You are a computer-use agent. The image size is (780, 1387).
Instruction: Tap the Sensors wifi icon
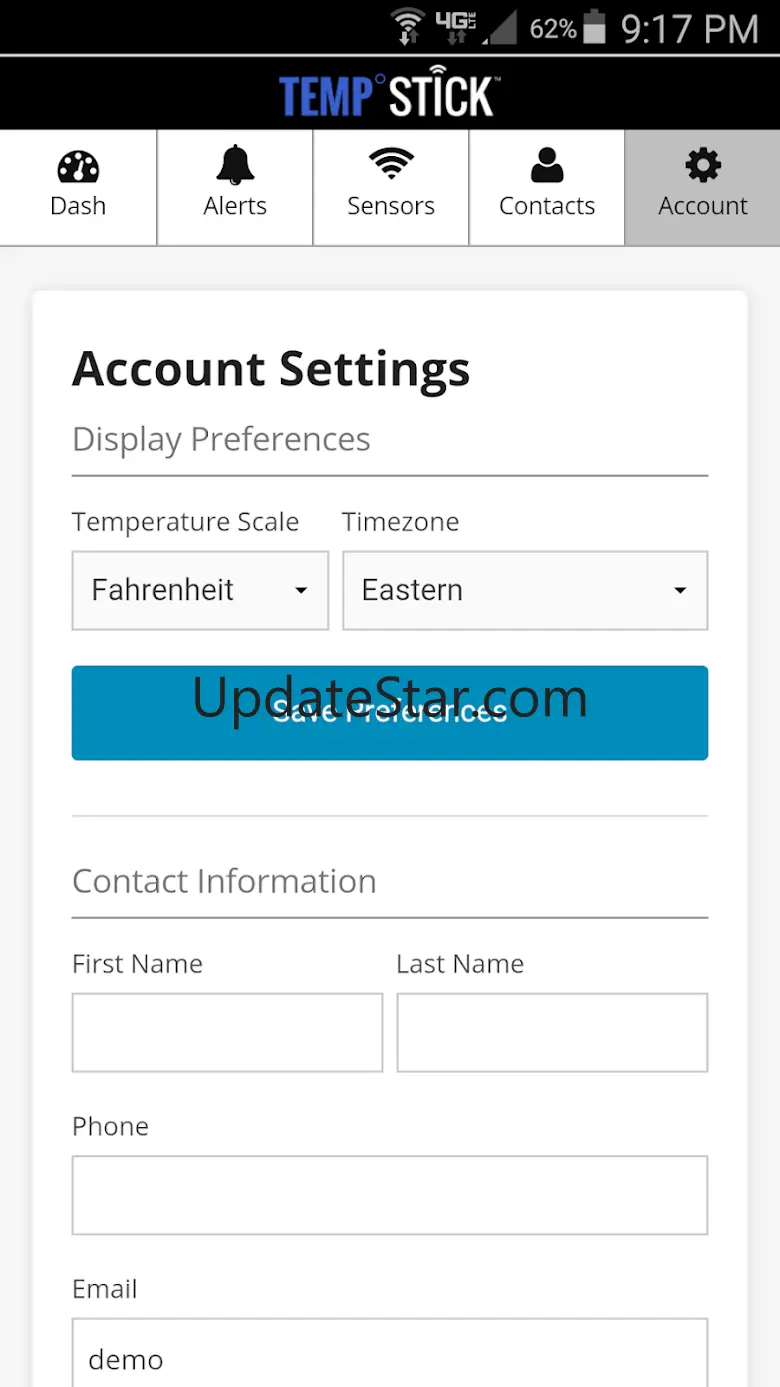(391, 164)
